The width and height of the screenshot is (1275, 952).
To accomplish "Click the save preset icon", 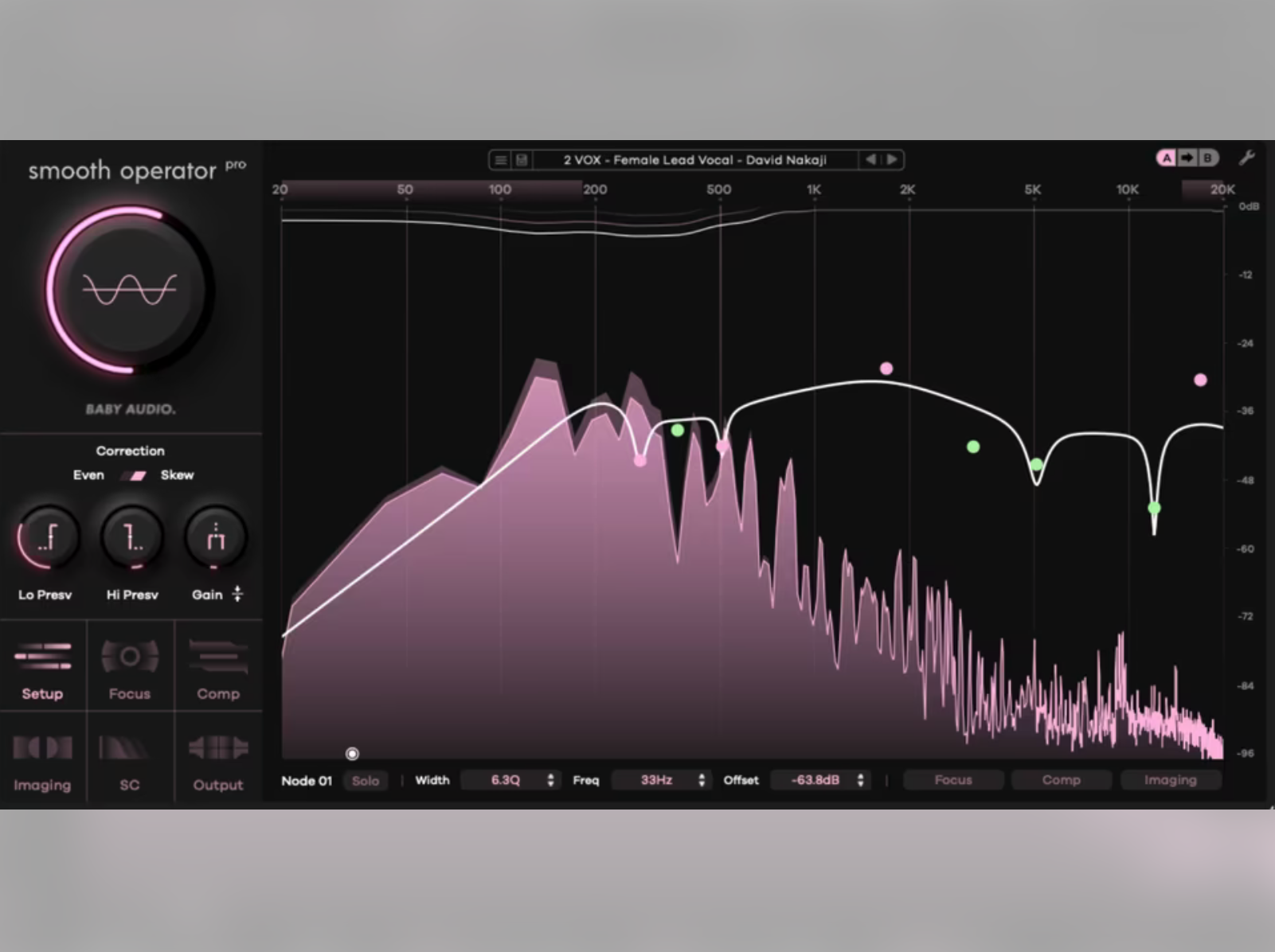I will (x=522, y=159).
